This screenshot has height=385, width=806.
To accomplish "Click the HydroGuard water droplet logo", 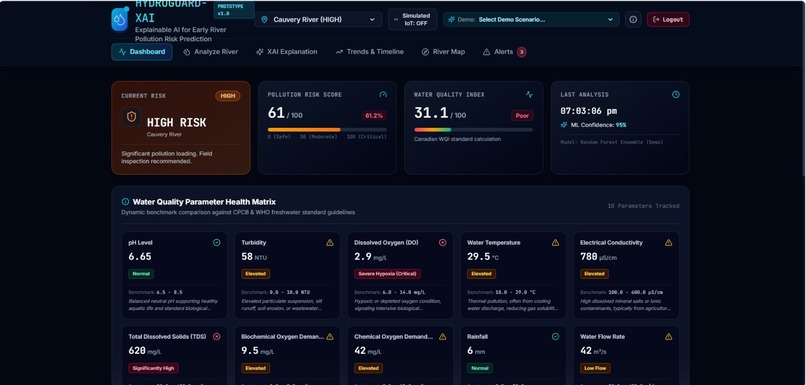I will pyautogui.click(x=120, y=20).
